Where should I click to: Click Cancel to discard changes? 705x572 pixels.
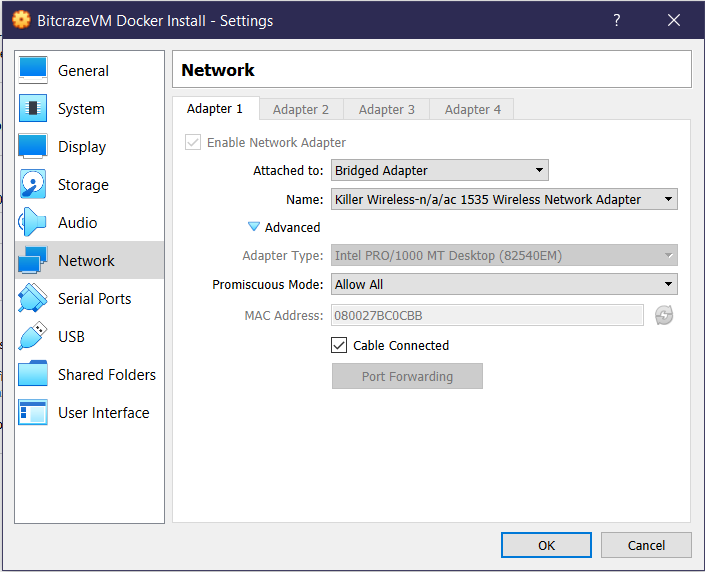pyautogui.click(x=646, y=546)
